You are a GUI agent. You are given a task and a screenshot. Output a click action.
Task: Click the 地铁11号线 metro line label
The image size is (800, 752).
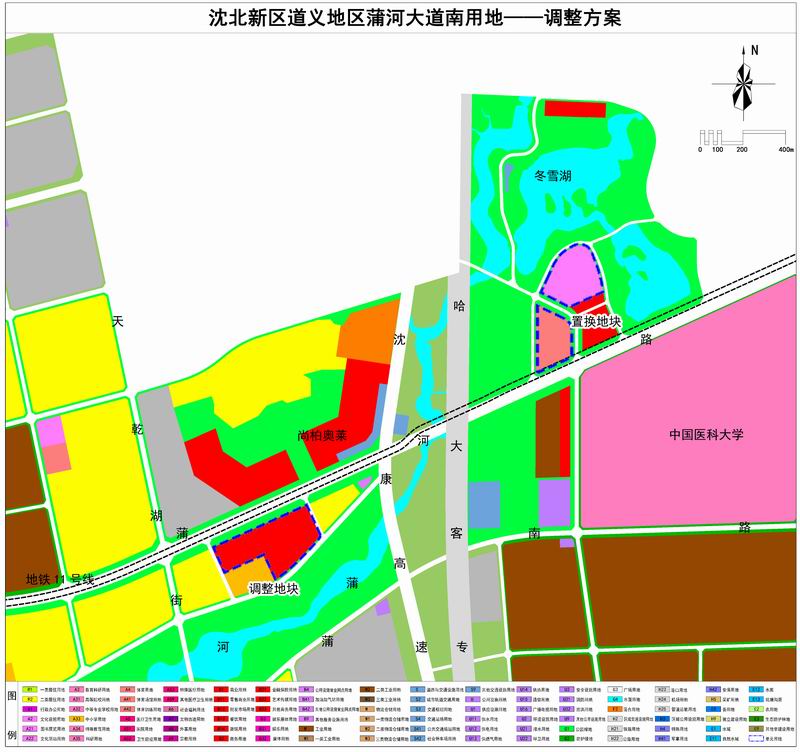coord(59,579)
